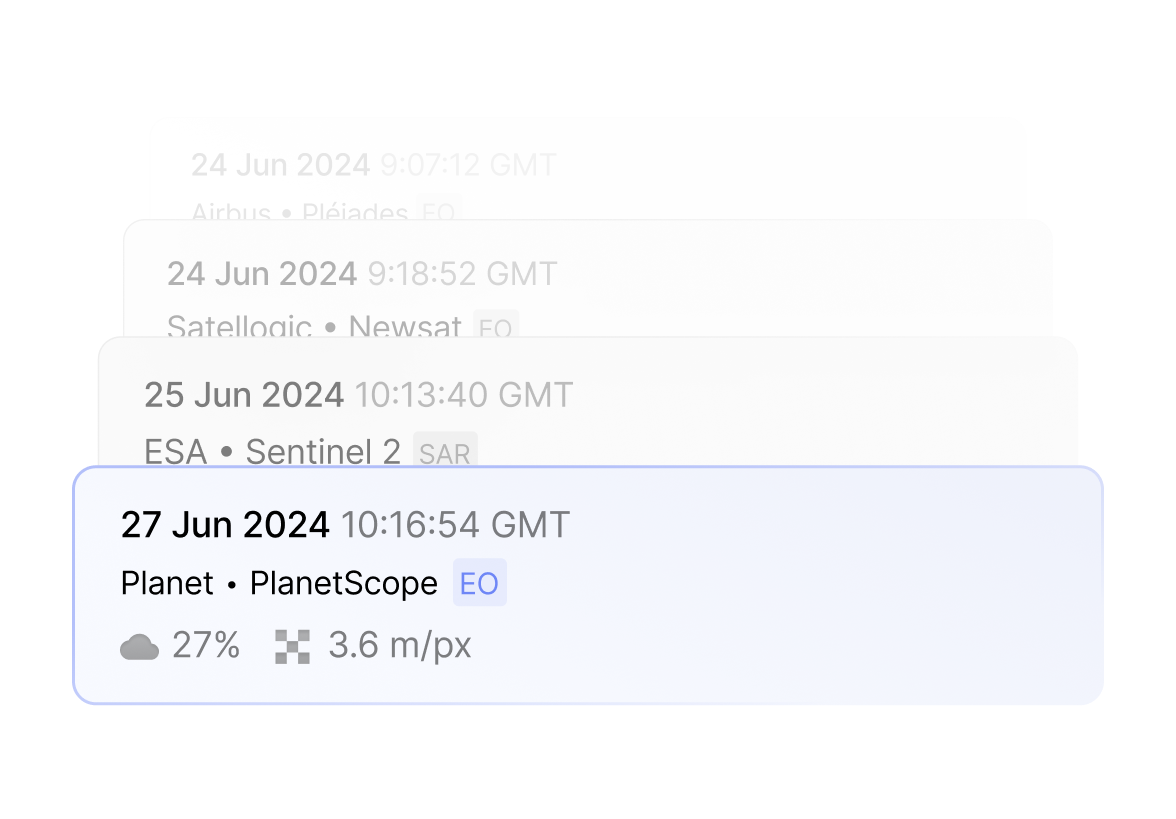Click the 10:13:40 GMT timestamp
This screenshot has height=819, width=1176.
point(464,395)
